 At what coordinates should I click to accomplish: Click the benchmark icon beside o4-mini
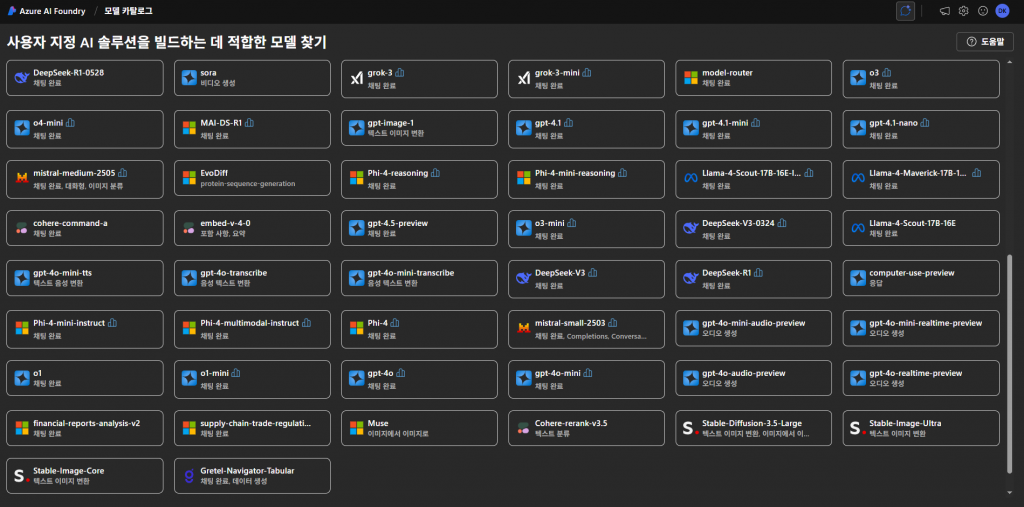point(71,123)
